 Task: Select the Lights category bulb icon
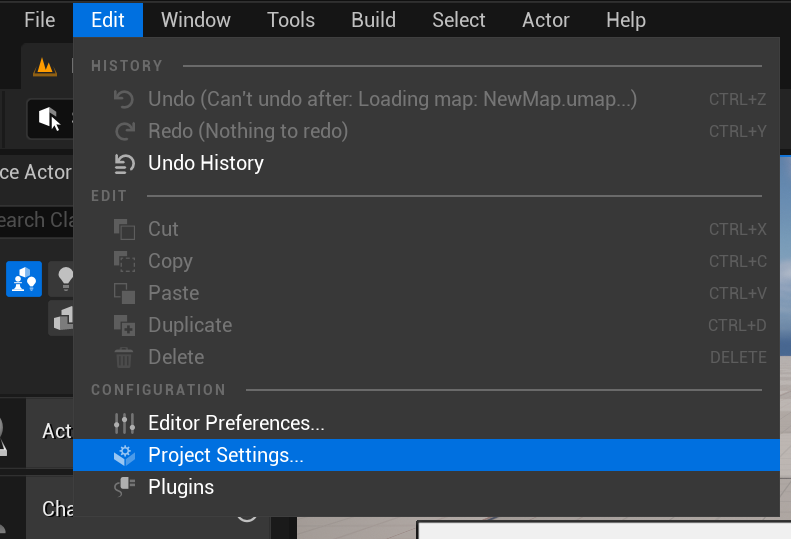point(65,279)
